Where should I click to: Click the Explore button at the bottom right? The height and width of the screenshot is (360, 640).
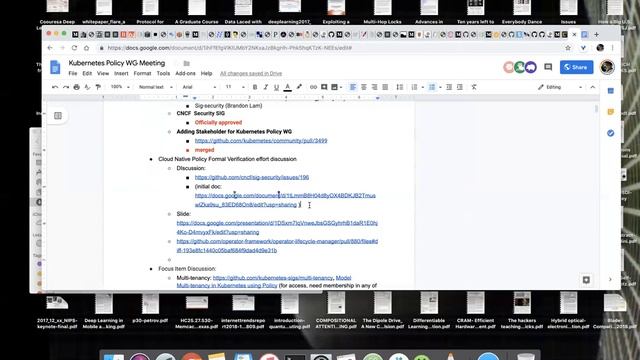586,280
